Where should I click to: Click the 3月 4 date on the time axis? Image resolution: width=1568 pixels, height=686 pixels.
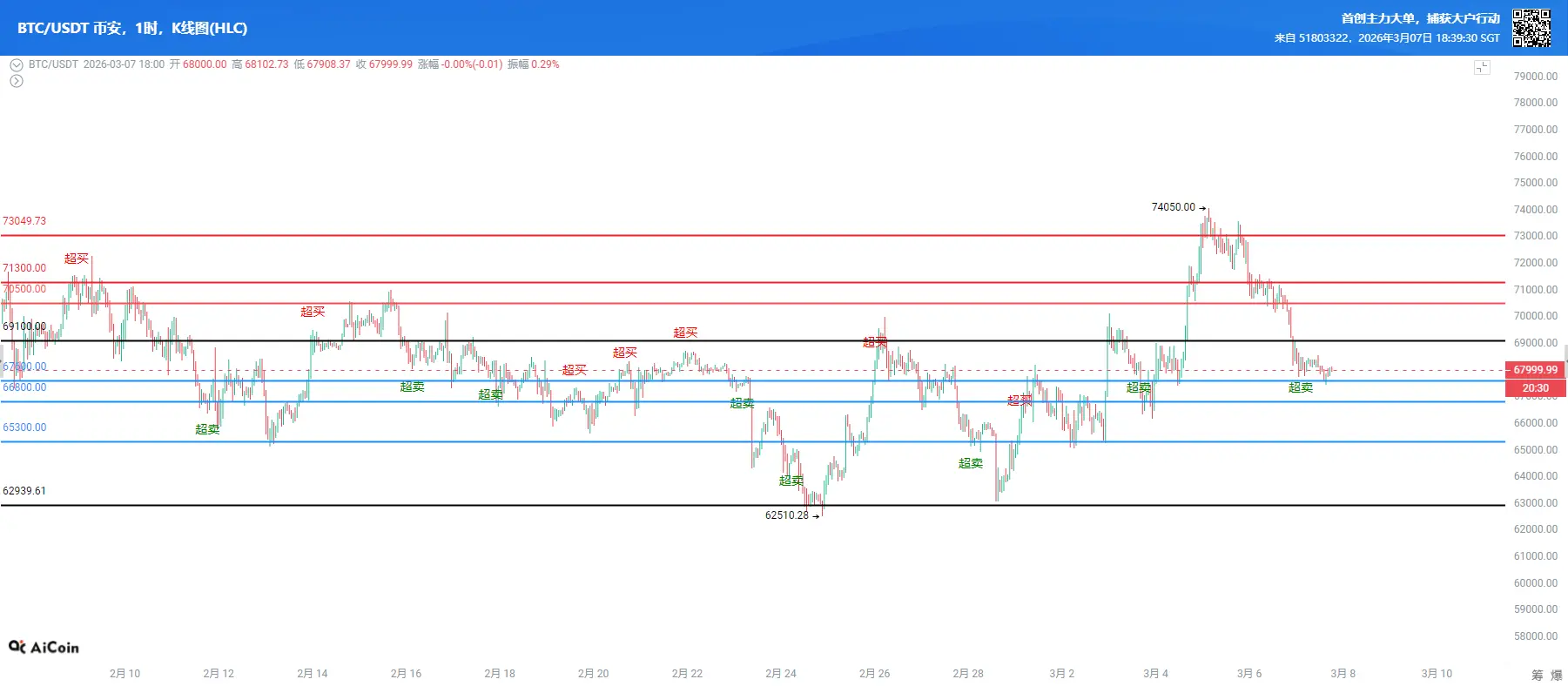click(1156, 674)
